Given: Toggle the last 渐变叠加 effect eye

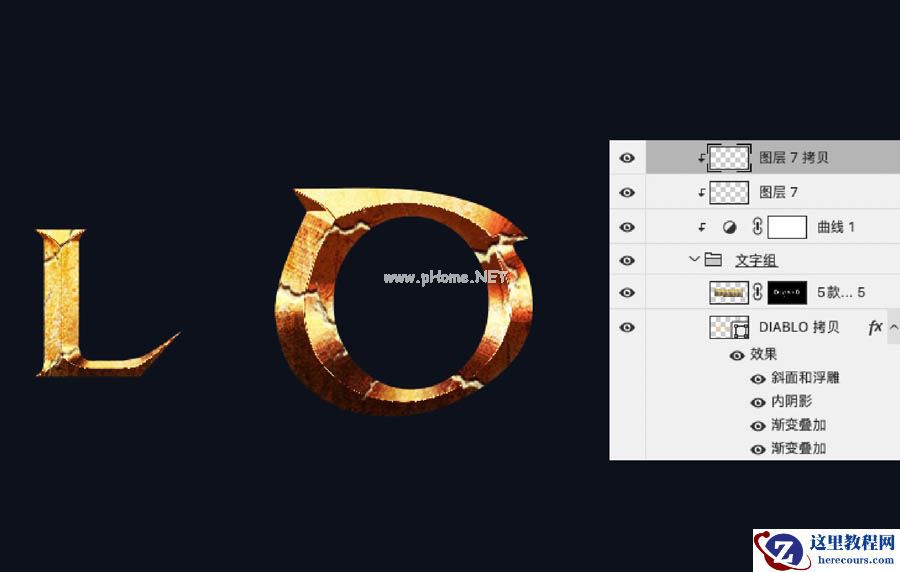Looking at the screenshot, I should pyautogui.click(x=758, y=449).
